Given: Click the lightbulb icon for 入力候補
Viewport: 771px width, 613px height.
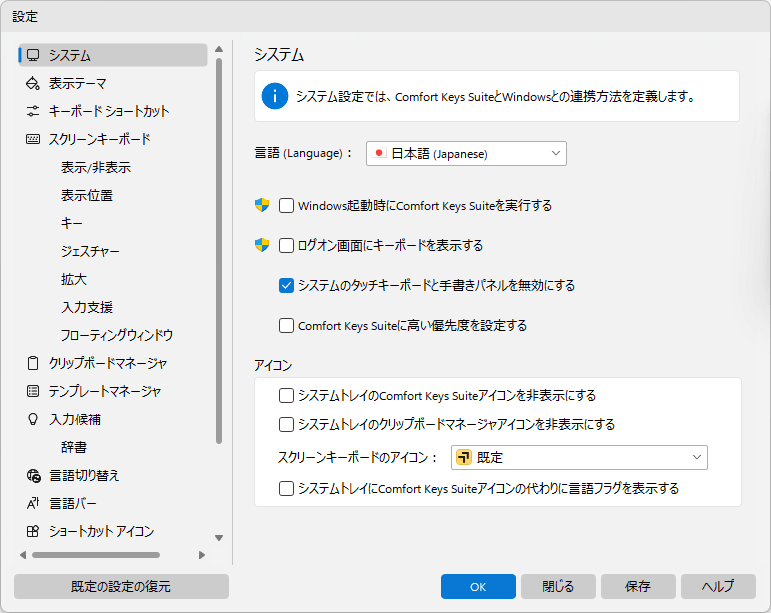Looking at the screenshot, I should pos(33,419).
